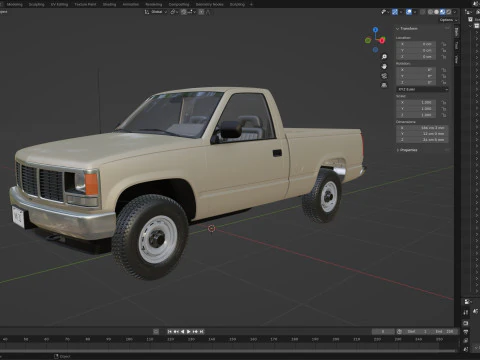This screenshot has height=360, width=480.
Task: Play the animation forward
Action: (189, 331)
